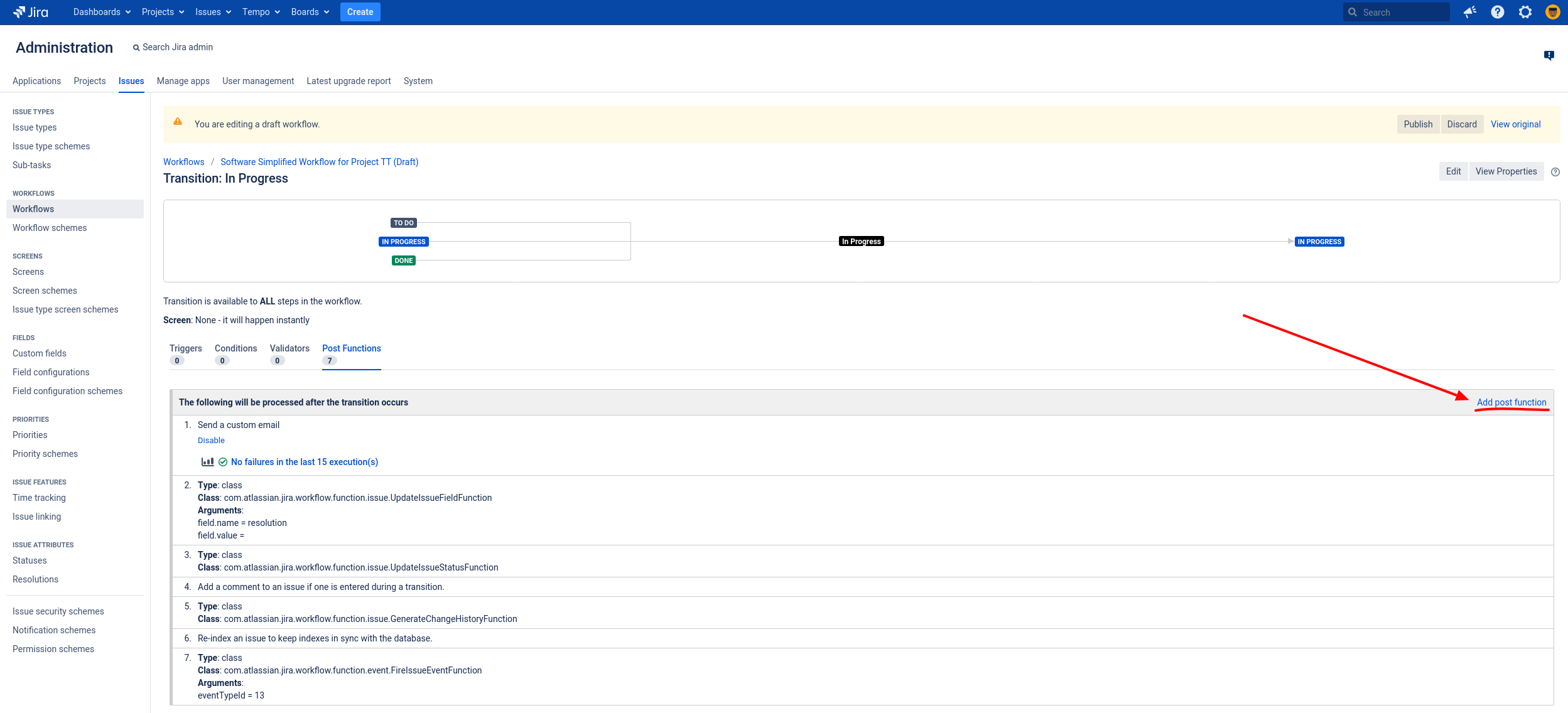
Task: Click the feedback speech bubble icon
Action: (x=1549, y=55)
